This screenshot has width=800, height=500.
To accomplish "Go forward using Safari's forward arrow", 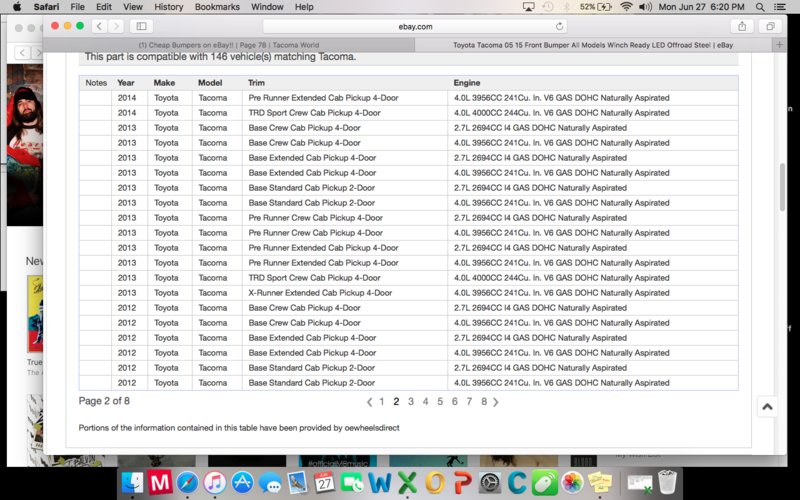I will tap(116, 26).
